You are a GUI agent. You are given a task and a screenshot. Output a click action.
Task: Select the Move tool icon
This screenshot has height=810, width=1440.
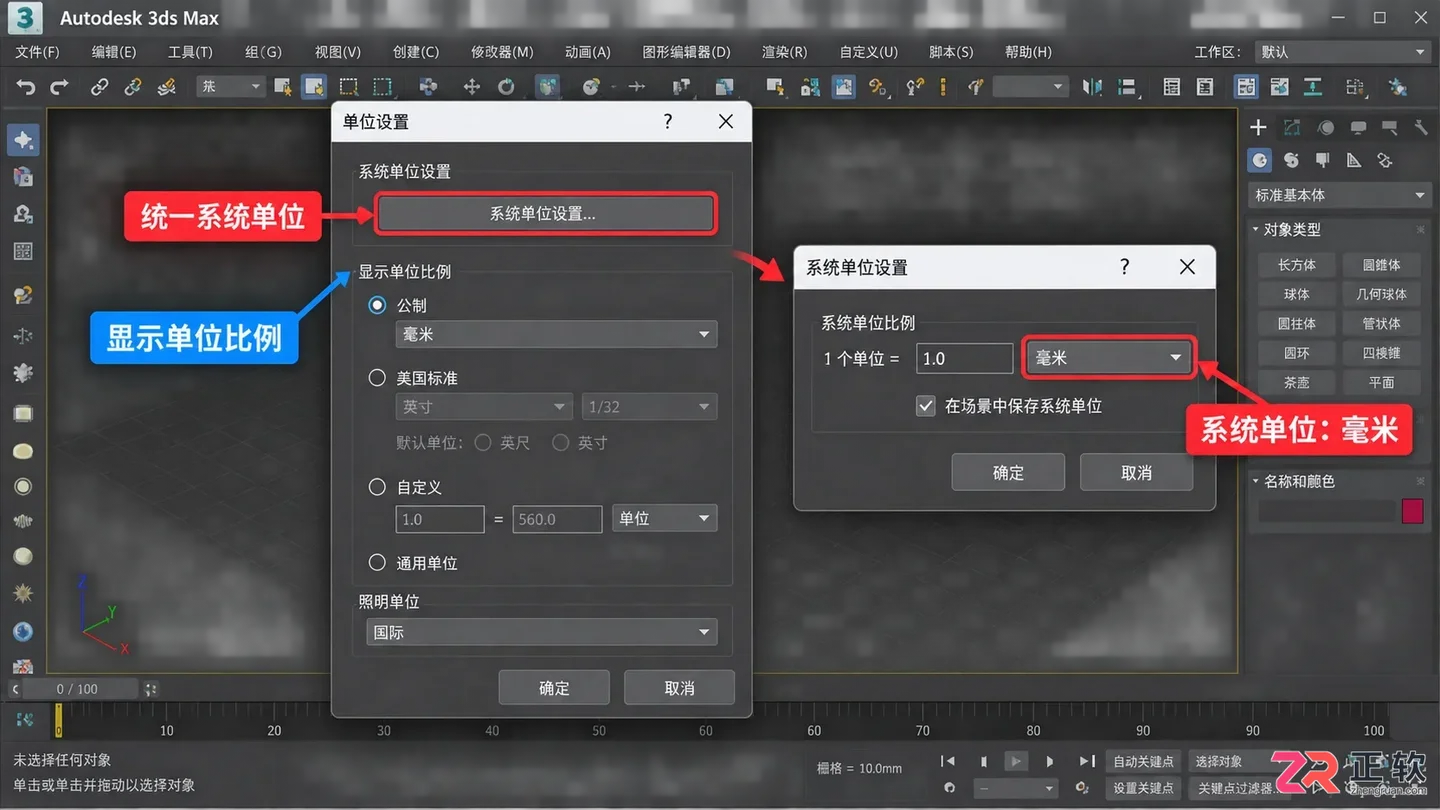[x=472, y=87]
